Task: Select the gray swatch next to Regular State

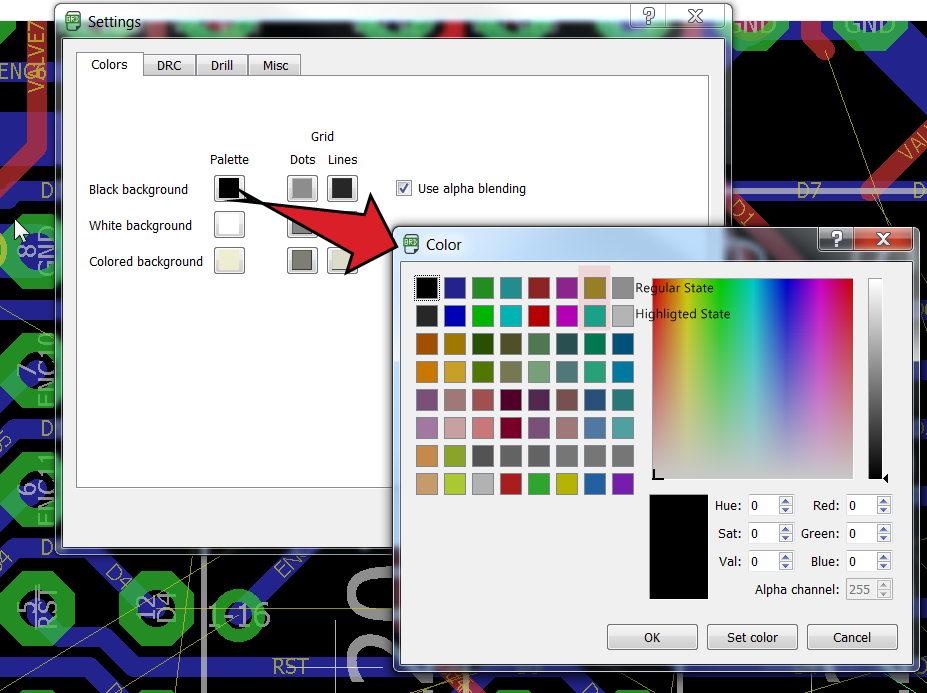Action: 623,288
